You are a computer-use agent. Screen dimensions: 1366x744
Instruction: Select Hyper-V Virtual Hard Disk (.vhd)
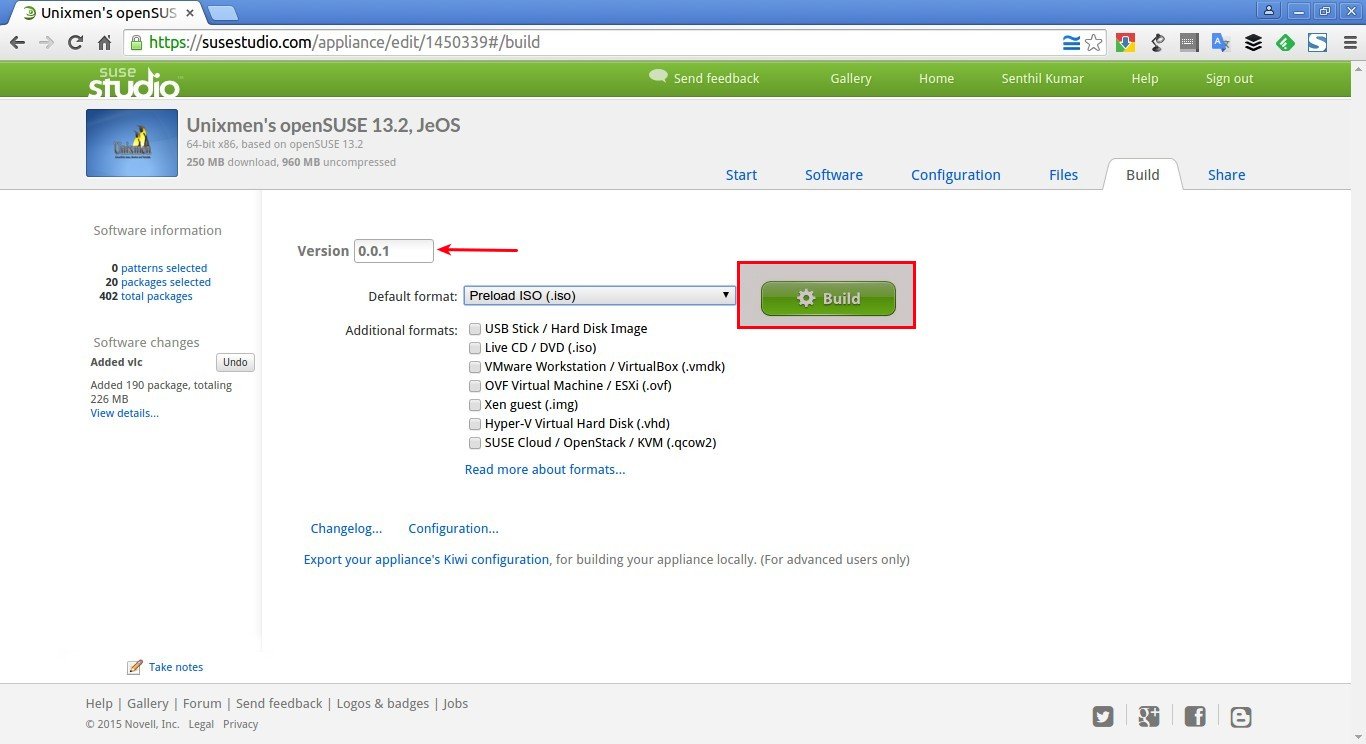[x=475, y=424]
